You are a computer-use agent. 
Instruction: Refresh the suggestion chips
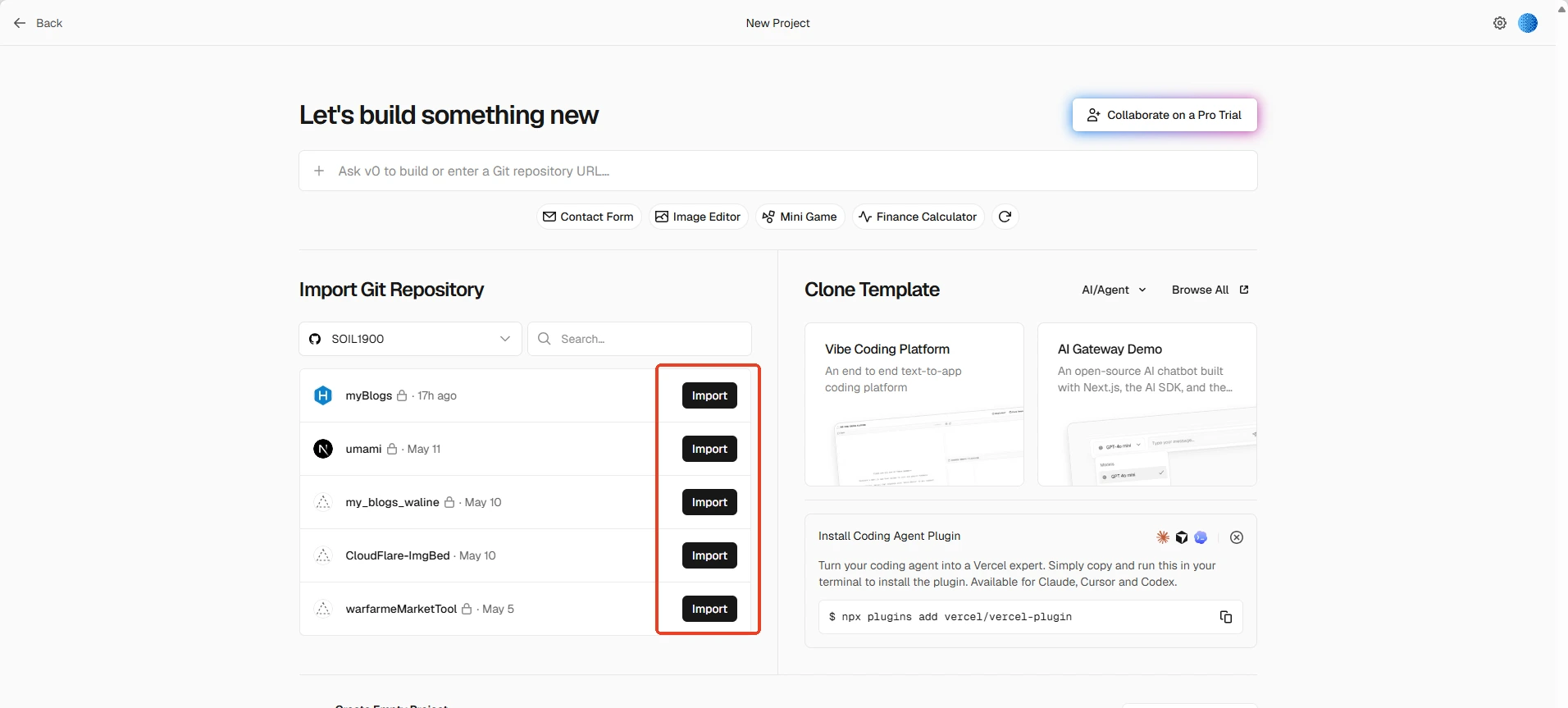click(1005, 217)
